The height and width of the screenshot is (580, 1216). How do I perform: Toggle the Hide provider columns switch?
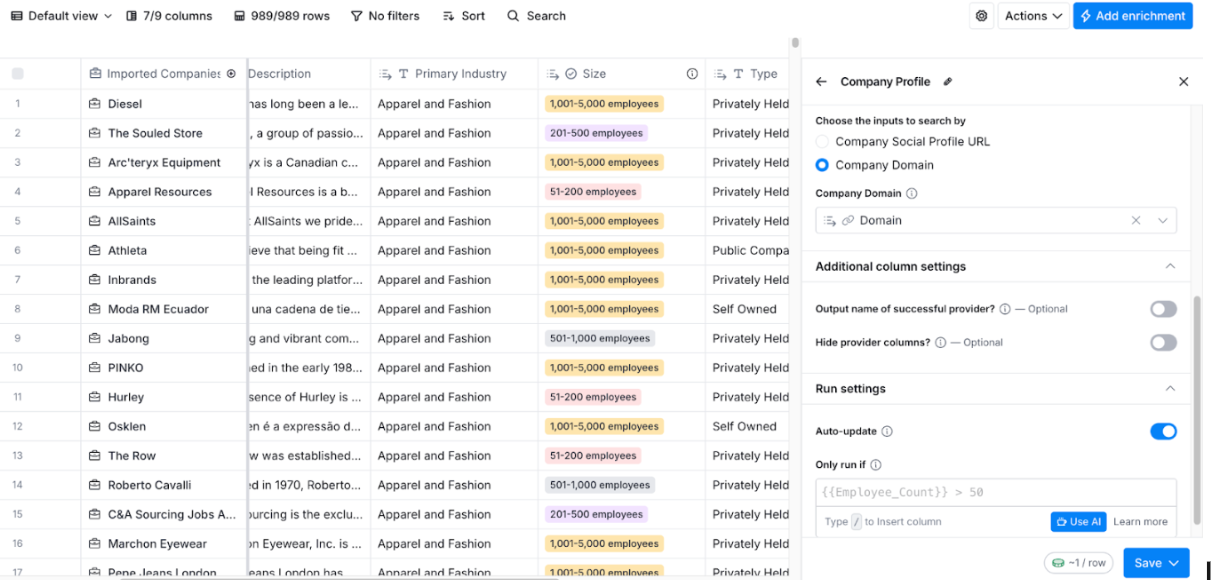coord(1163,343)
